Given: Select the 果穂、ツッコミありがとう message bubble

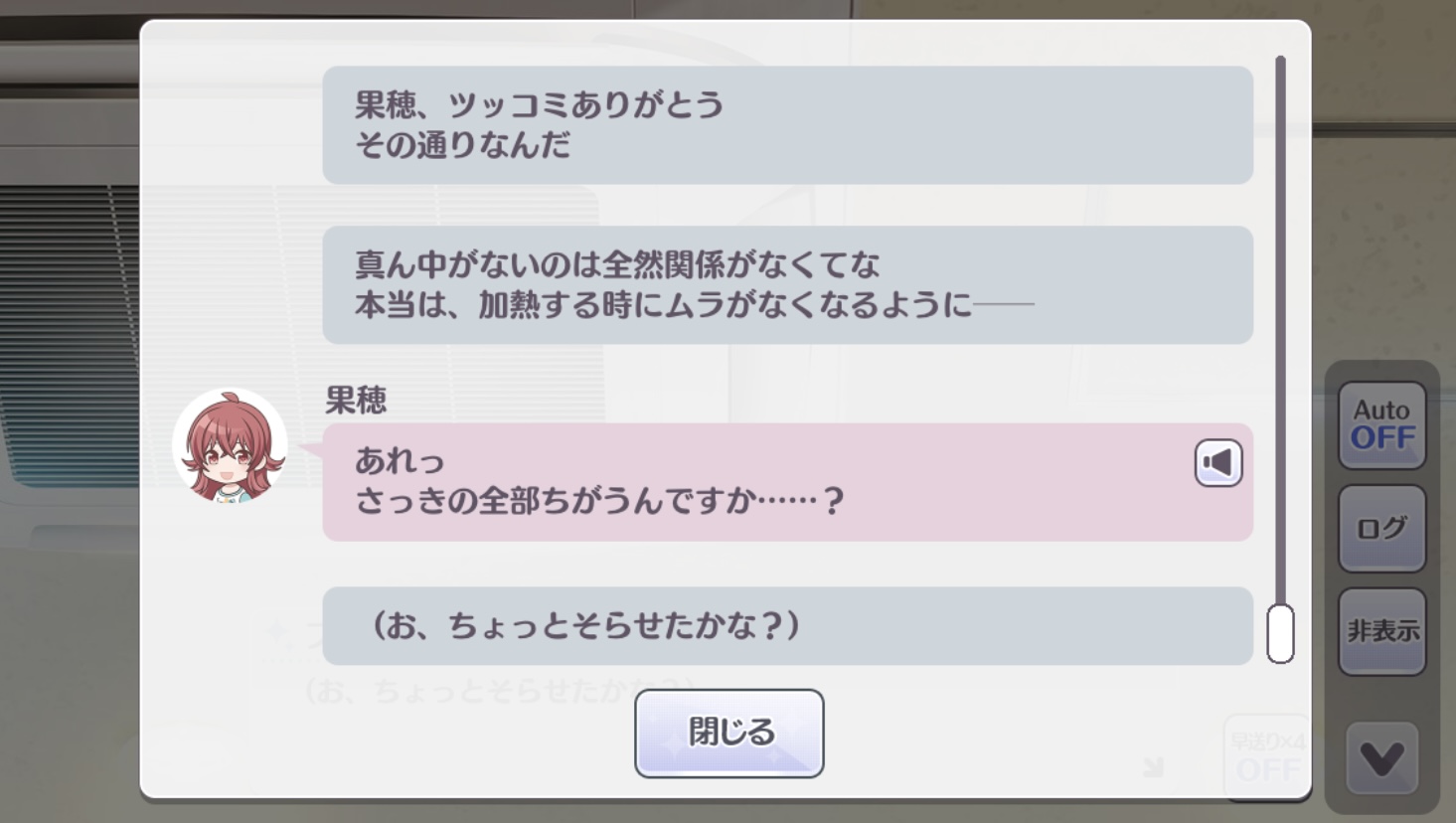Looking at the screenshot, I should tap(787, 125).
